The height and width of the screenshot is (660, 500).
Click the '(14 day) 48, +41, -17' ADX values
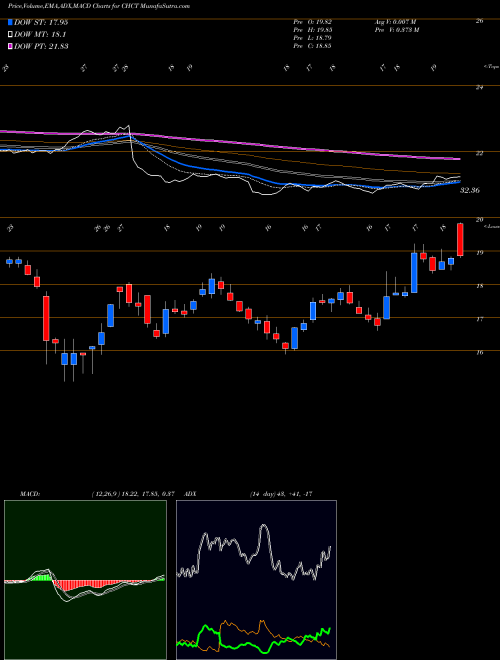[x=280, y=493]
